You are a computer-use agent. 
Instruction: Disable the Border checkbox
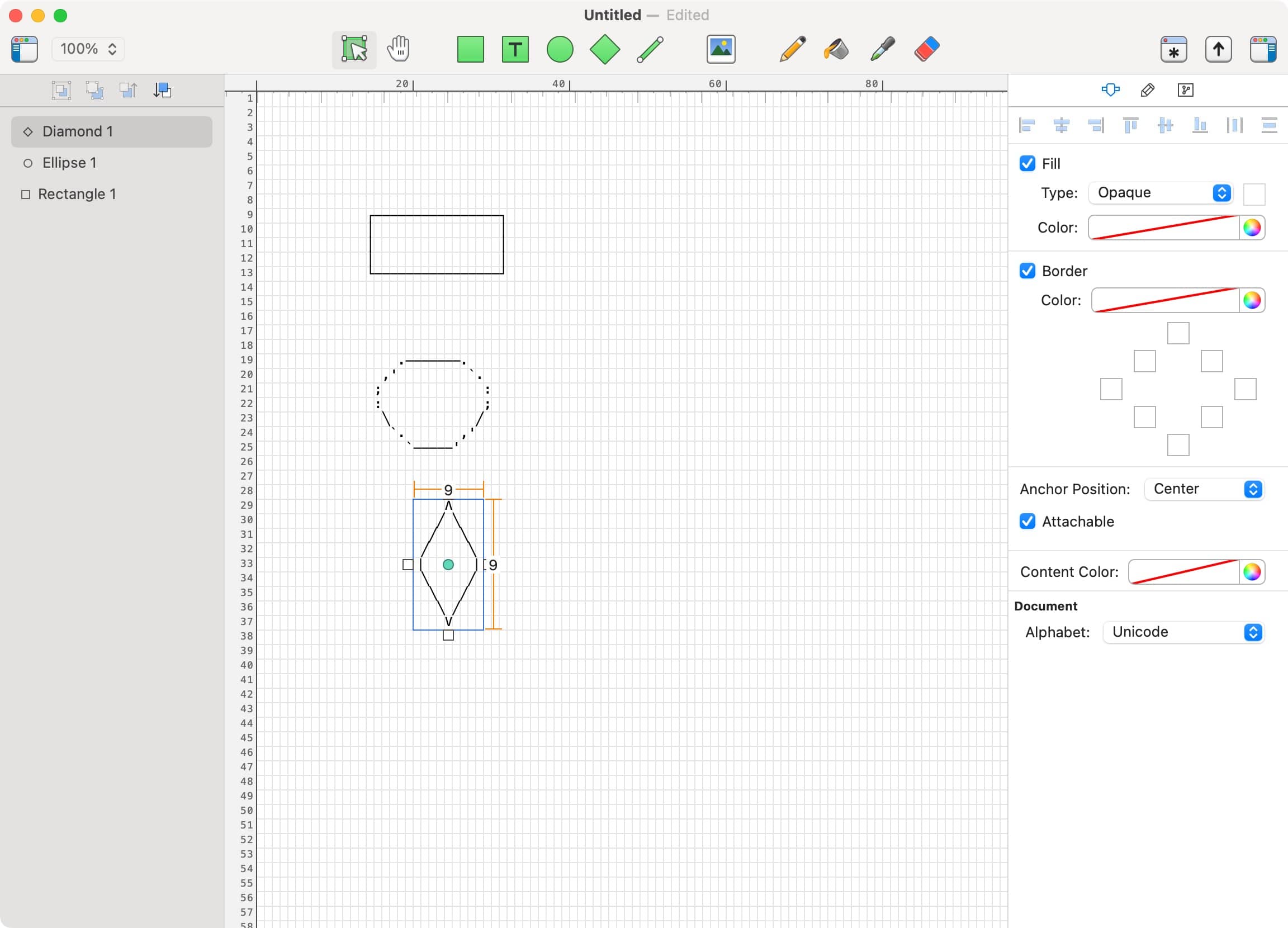[1027, 271]
